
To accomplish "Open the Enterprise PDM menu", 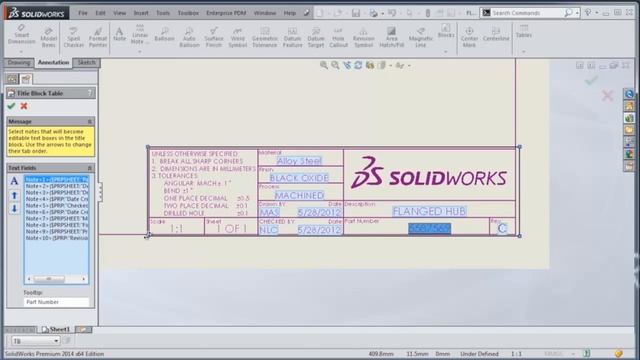I will point(226,13).
